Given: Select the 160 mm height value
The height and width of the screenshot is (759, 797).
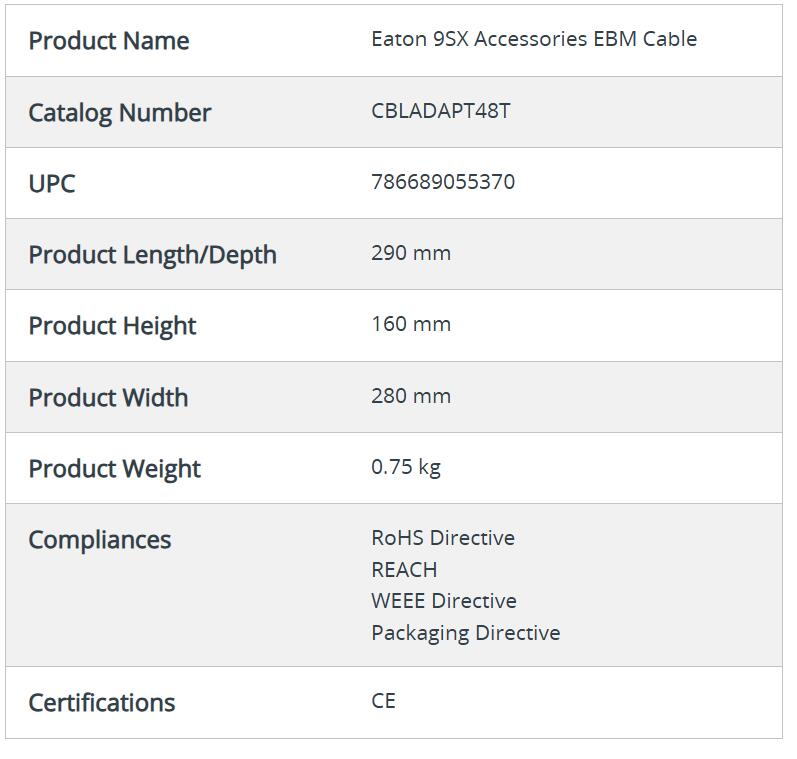Looking at the screenshot, I should click(x=410, y=324).
